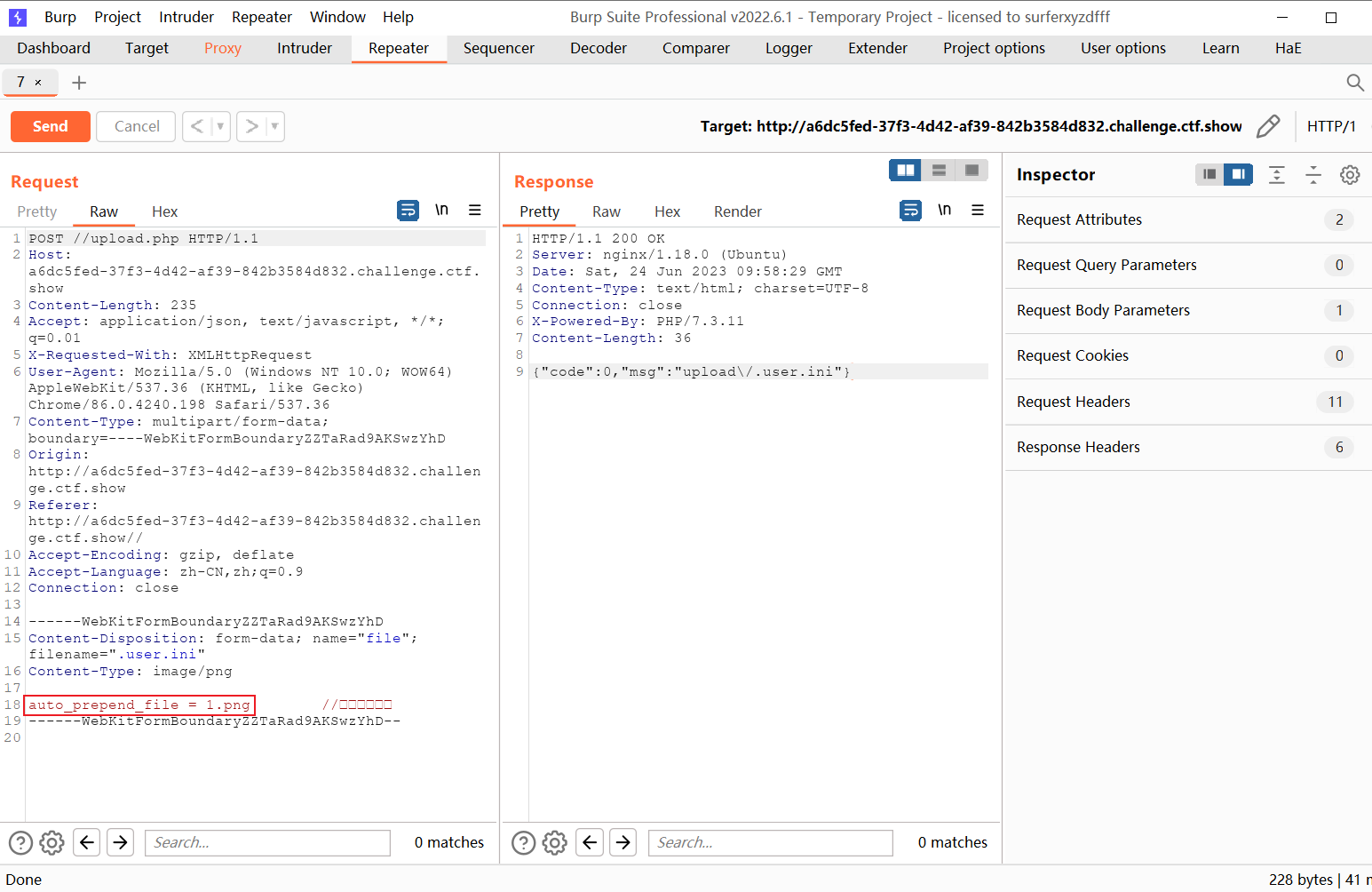Image resolution: width=1372 pixels, height=892 pixels.
Task: Open the Project options tab
Action: pos(994,48)
